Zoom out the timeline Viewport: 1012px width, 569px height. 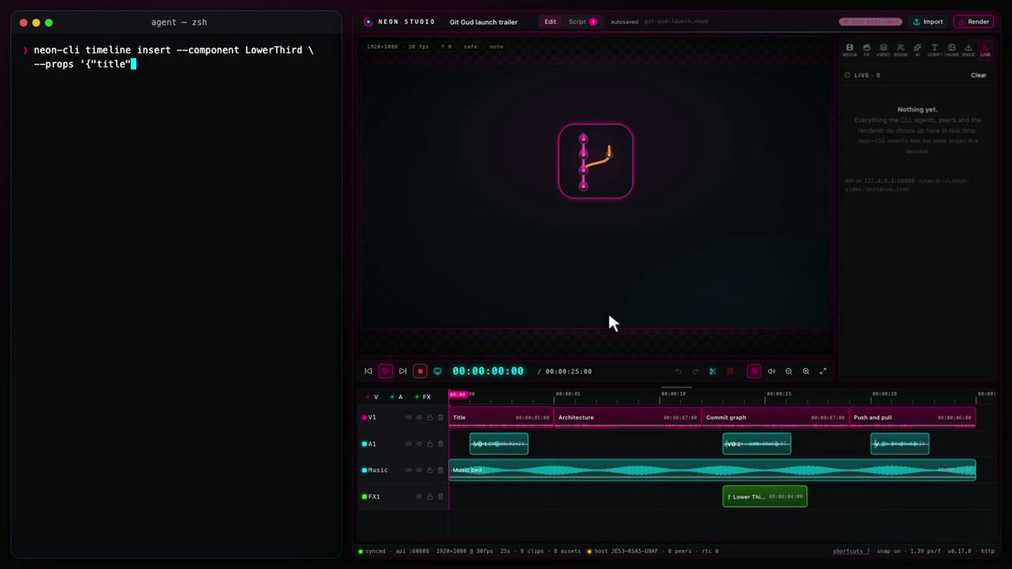click(x=789, y=372)
